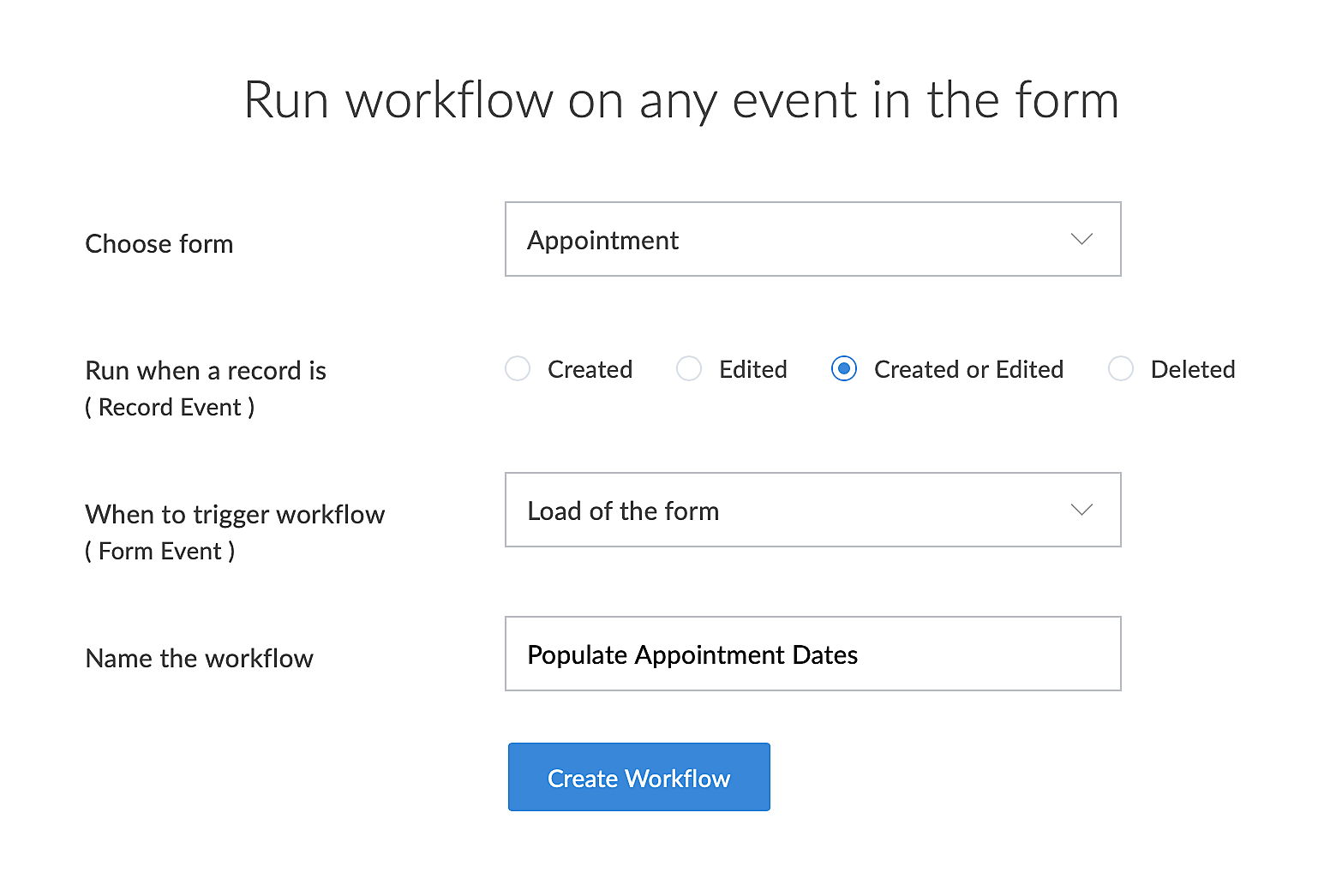Select the Created radio button circle
The width and height of the screenshot is (1330, 896).
point(518,369)
